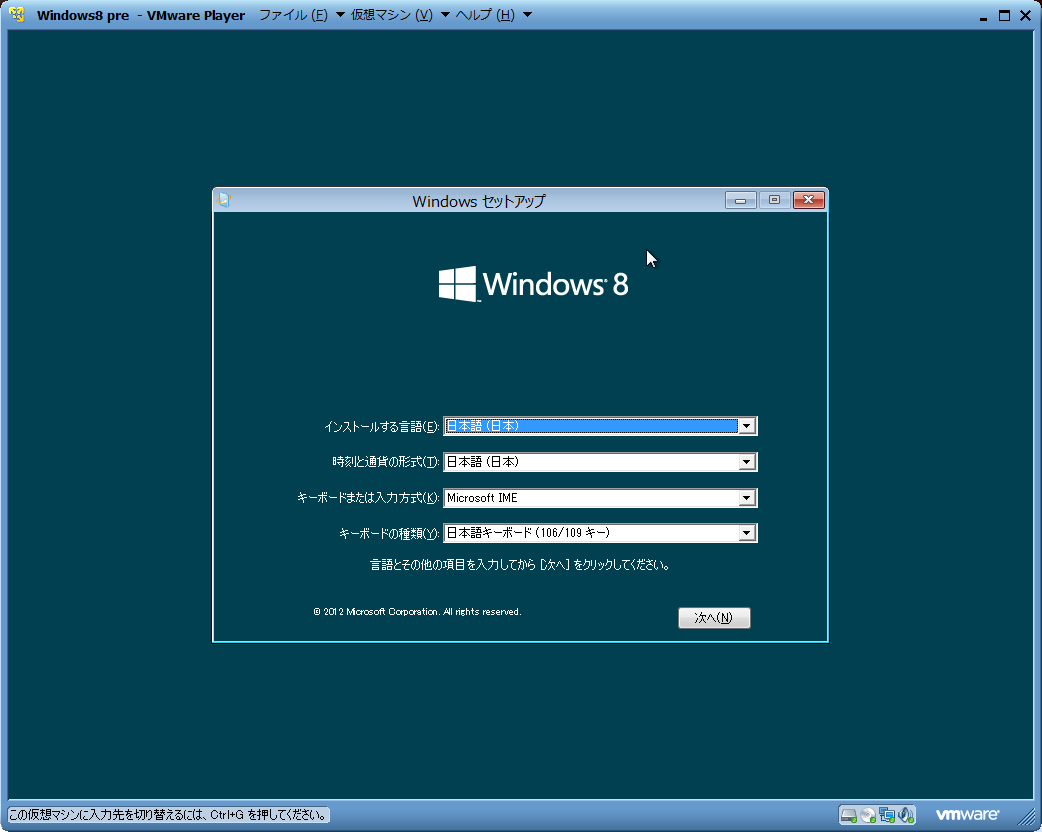Image resolution: width=1042 pixels, height=832 pixels.
Task: Minimize the Windows セットアップ dialog
Action: tap(740, 200)
